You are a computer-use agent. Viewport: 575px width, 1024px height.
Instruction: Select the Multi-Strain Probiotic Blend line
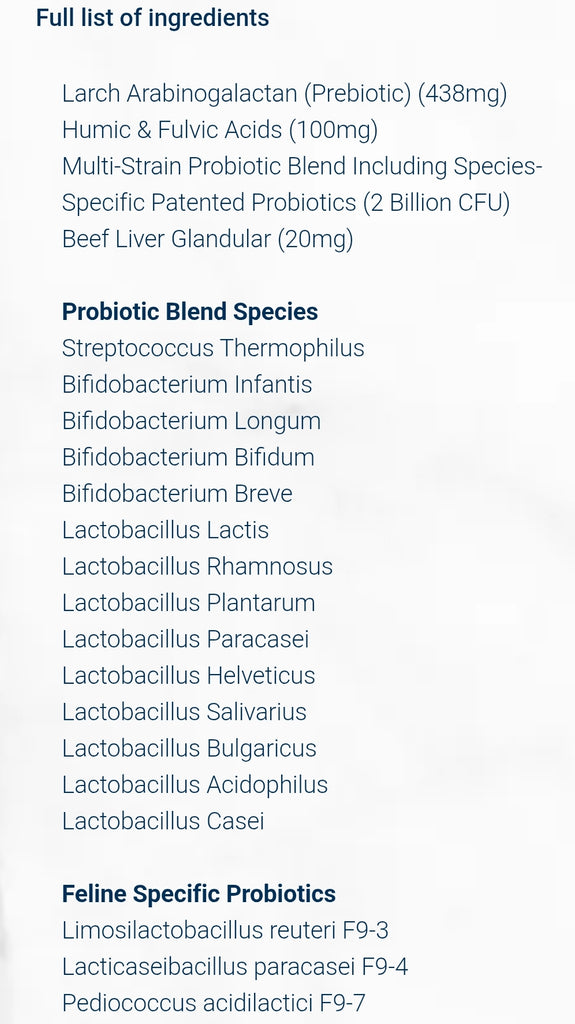(x=302, y=184)
